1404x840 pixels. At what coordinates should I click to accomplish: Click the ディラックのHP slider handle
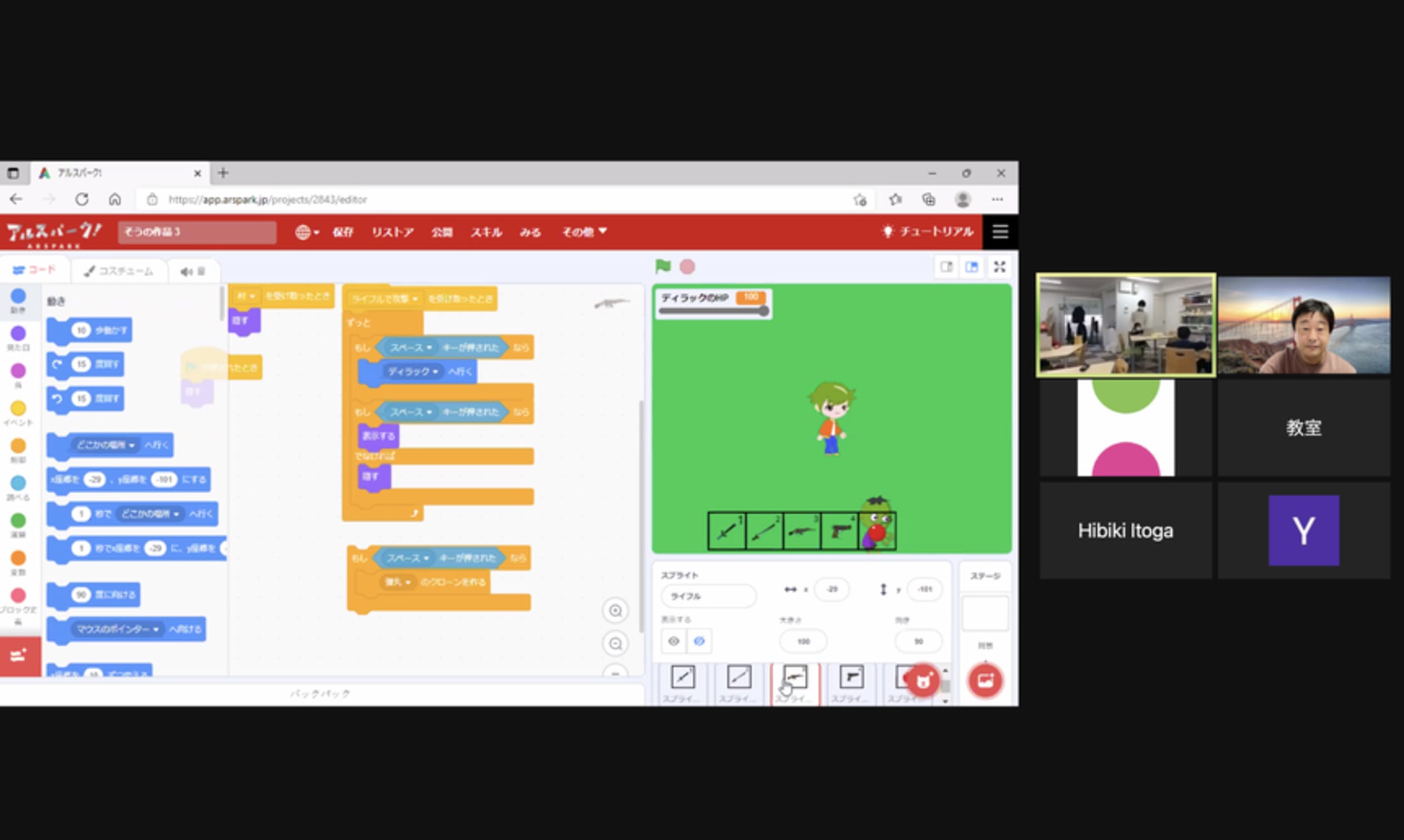pos(763,311)
